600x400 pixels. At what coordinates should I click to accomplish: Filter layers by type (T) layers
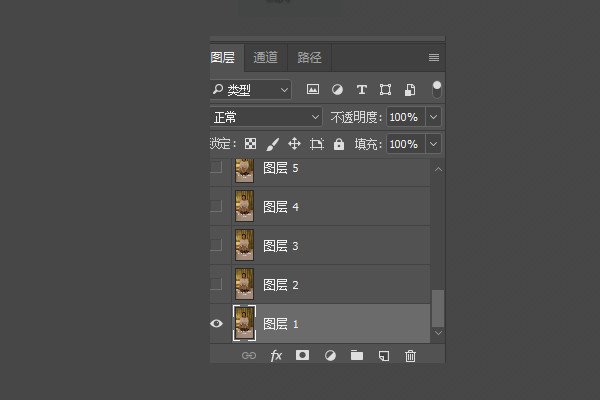click(x=362, y=90)
